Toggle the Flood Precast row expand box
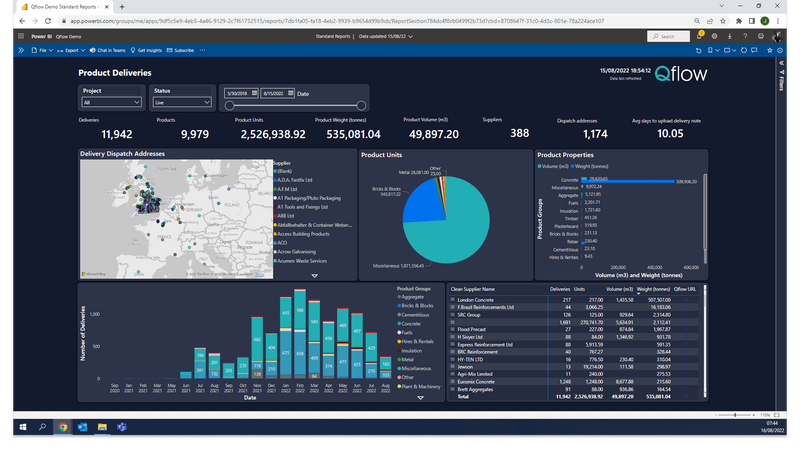Image resolution: width=800 pixels, height=450 pixels. click(x=453, y=330)
